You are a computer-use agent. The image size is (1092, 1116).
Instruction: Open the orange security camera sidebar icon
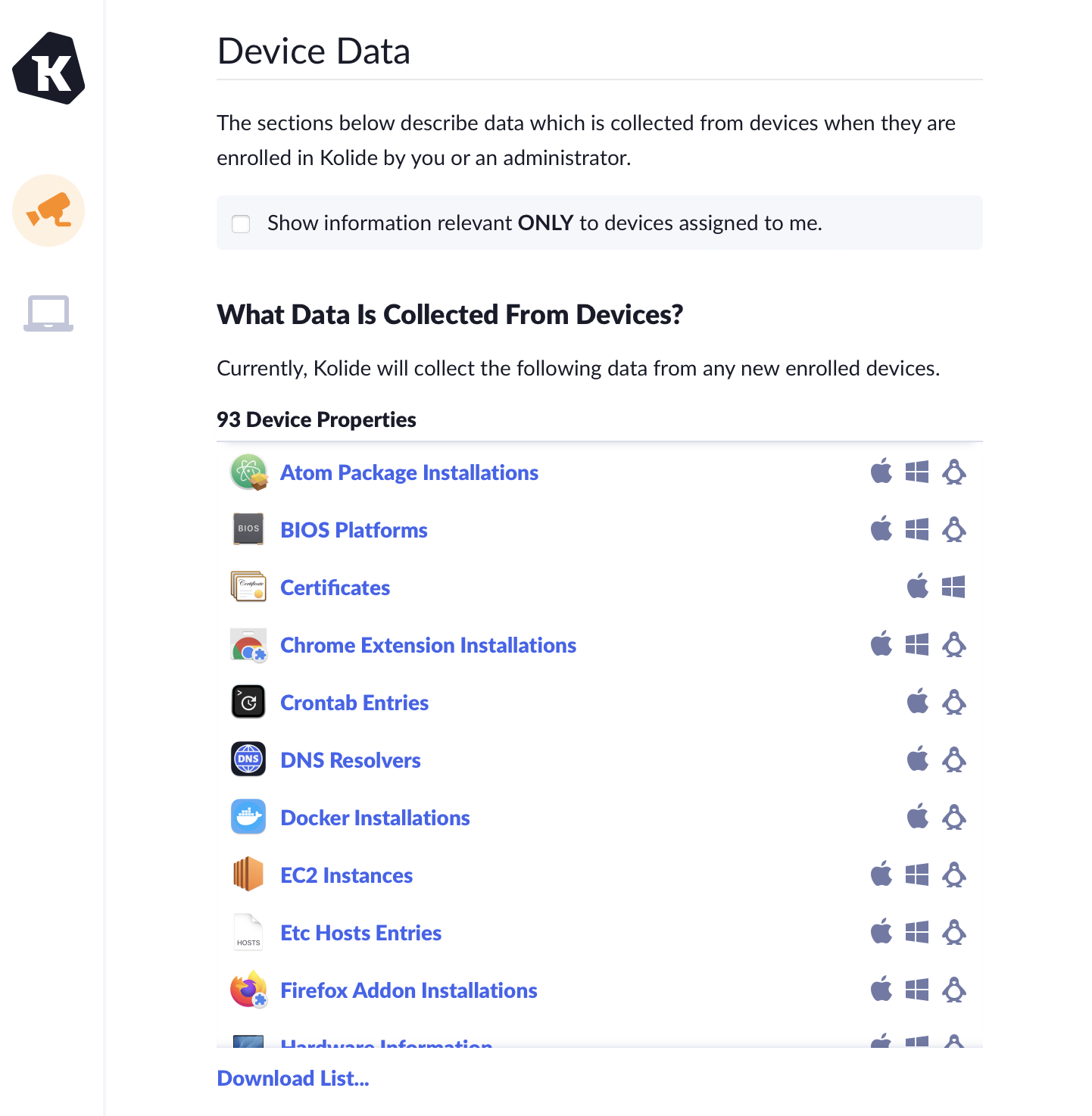[x=48, y=210]
